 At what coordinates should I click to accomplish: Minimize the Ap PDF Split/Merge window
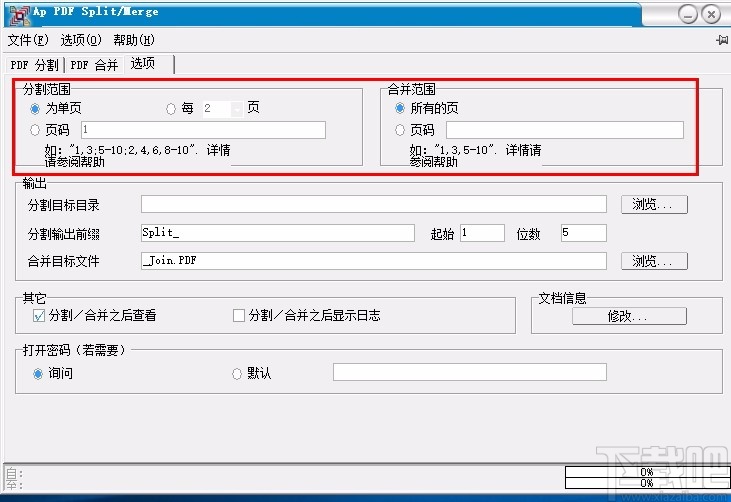click(688, 14)
